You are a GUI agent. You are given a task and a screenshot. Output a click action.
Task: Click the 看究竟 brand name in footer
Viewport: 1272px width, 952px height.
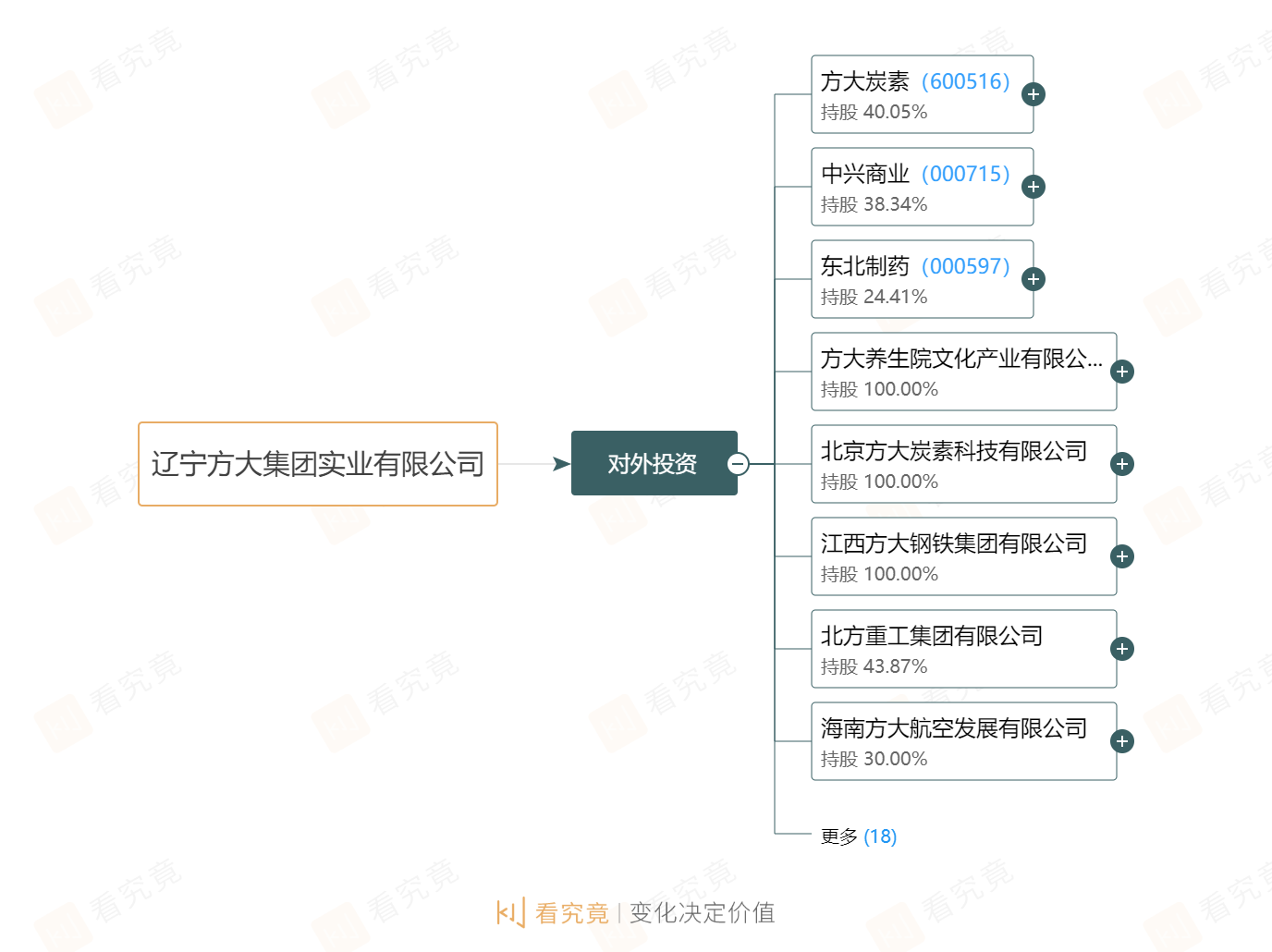(571, 913)
